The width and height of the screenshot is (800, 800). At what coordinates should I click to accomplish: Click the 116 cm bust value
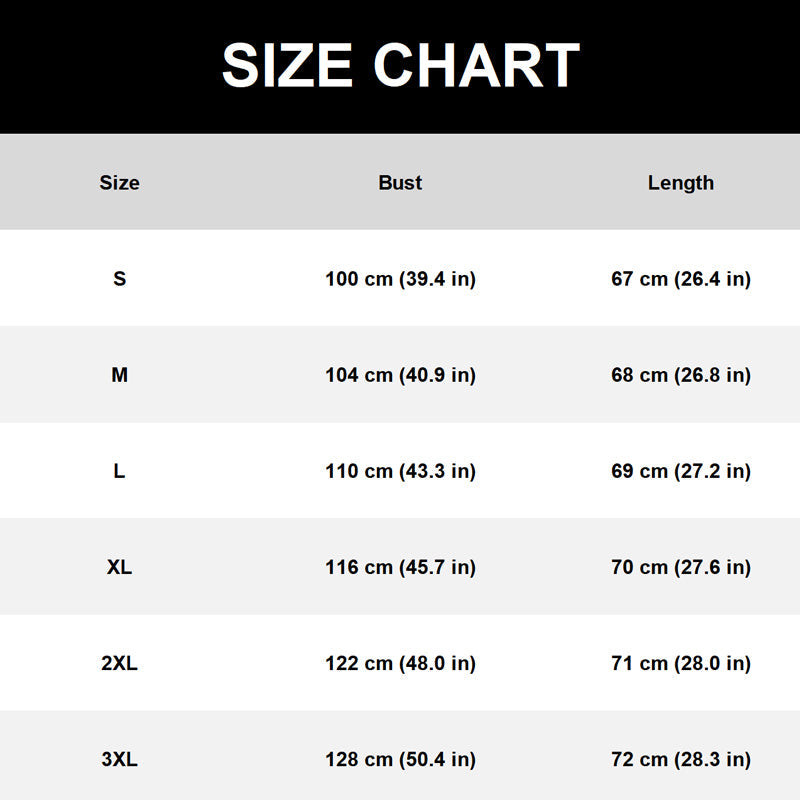(x=401, y=567)
